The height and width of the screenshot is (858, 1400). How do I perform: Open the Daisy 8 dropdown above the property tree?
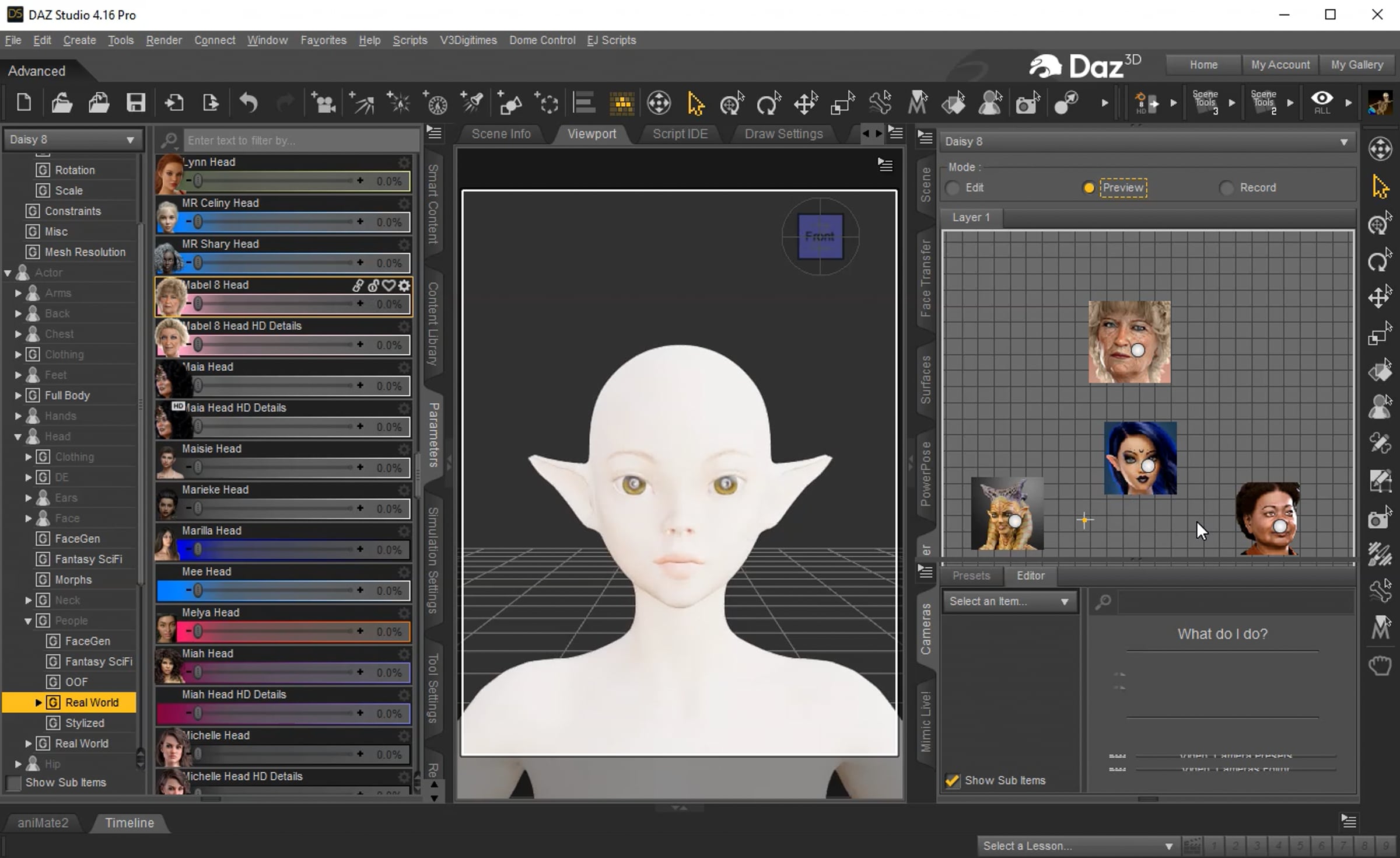tap(73, 139)
